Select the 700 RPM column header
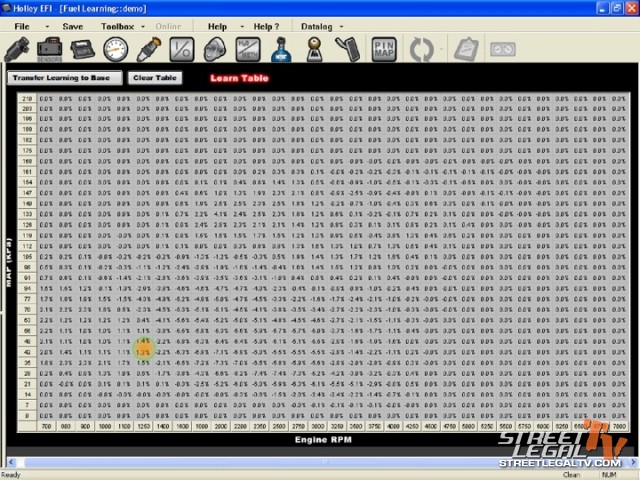Screen dimensions: 640x480 click(47, 426)
